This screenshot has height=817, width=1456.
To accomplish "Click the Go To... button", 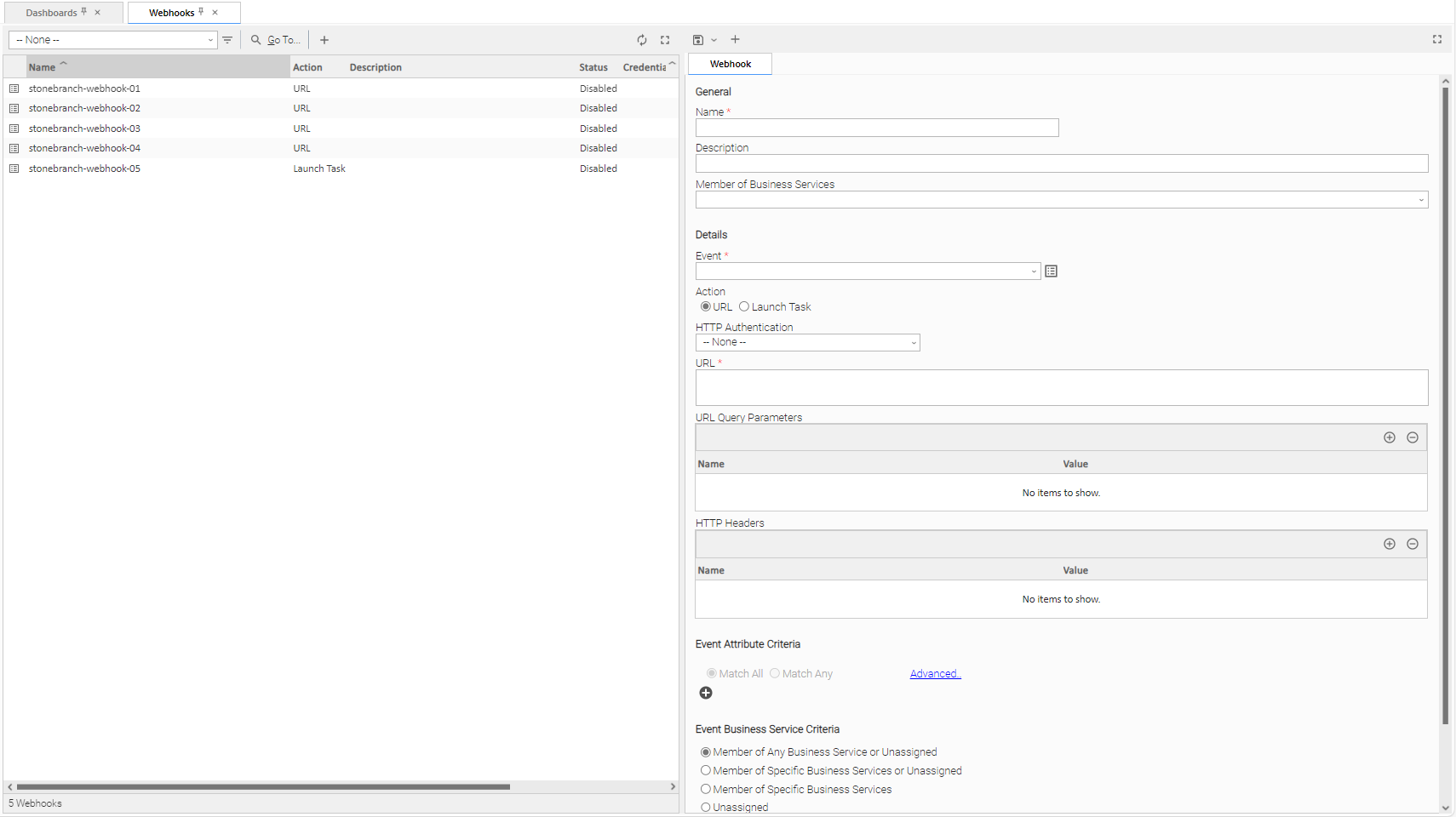I will coord(276,40).
